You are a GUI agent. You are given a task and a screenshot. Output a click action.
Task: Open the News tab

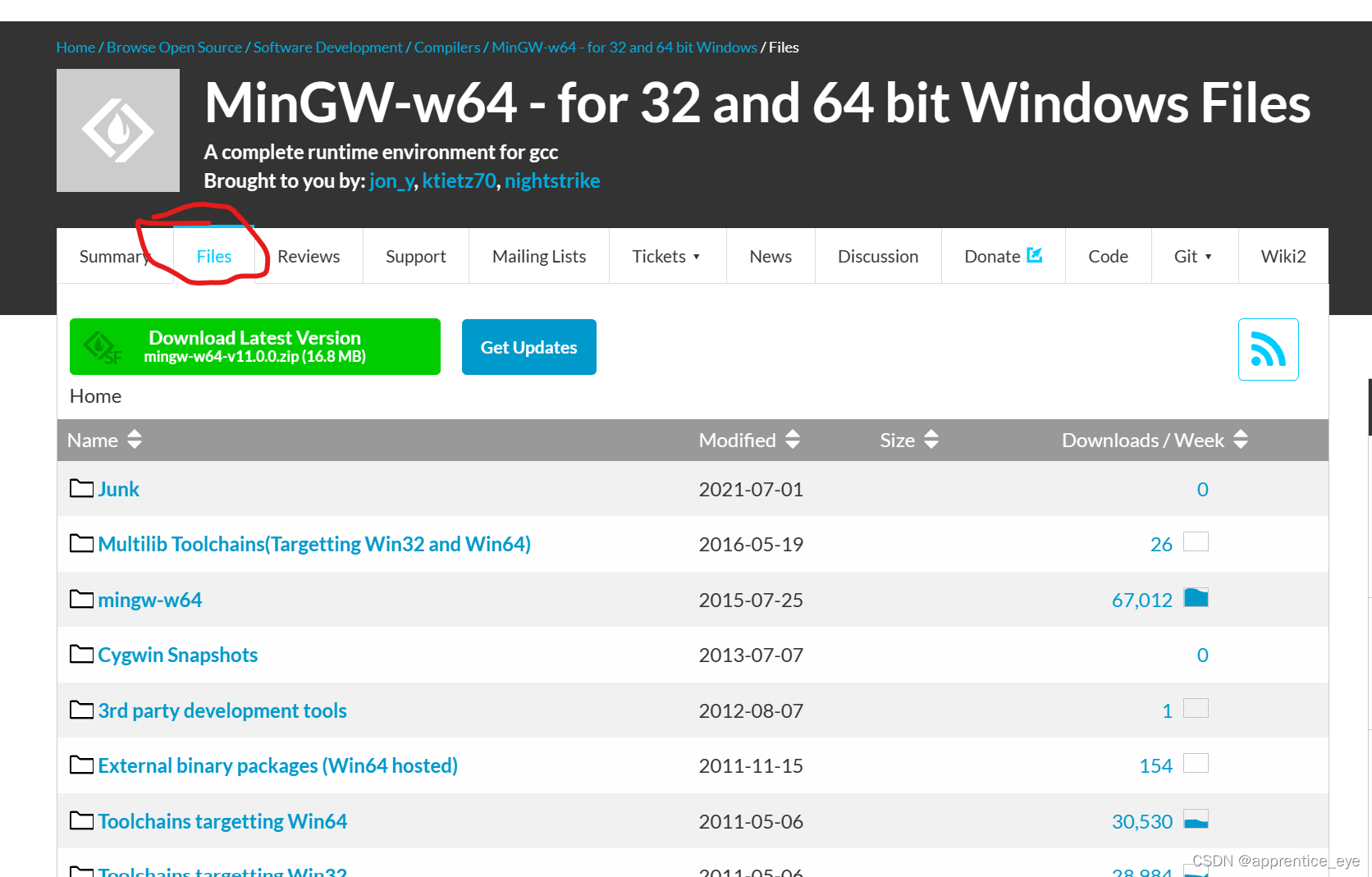[x=771, y=256]
